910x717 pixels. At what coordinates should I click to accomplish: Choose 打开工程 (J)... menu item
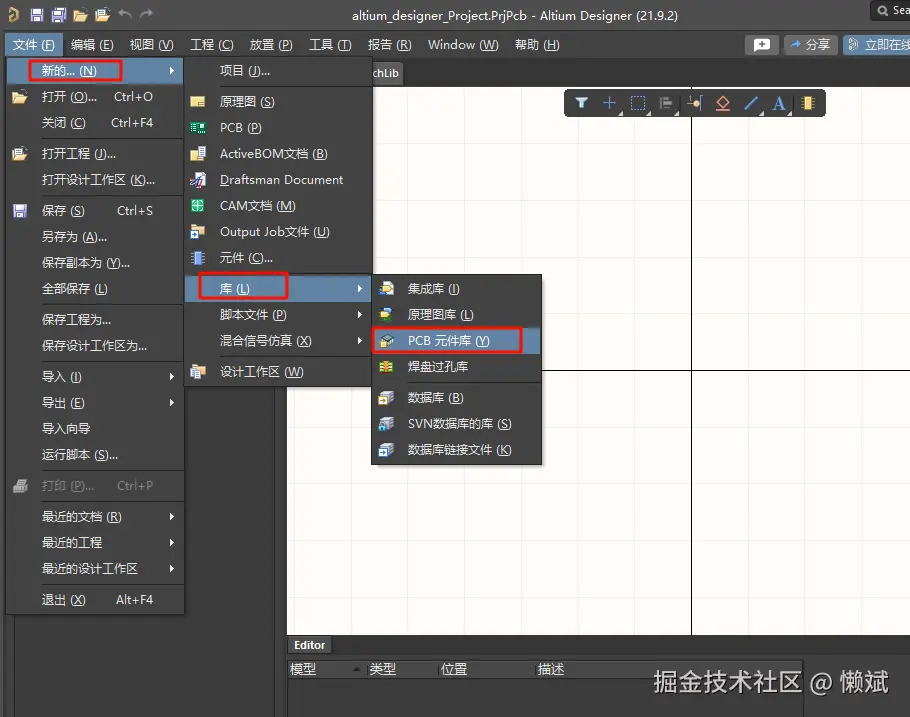click(x=95, y=154)
